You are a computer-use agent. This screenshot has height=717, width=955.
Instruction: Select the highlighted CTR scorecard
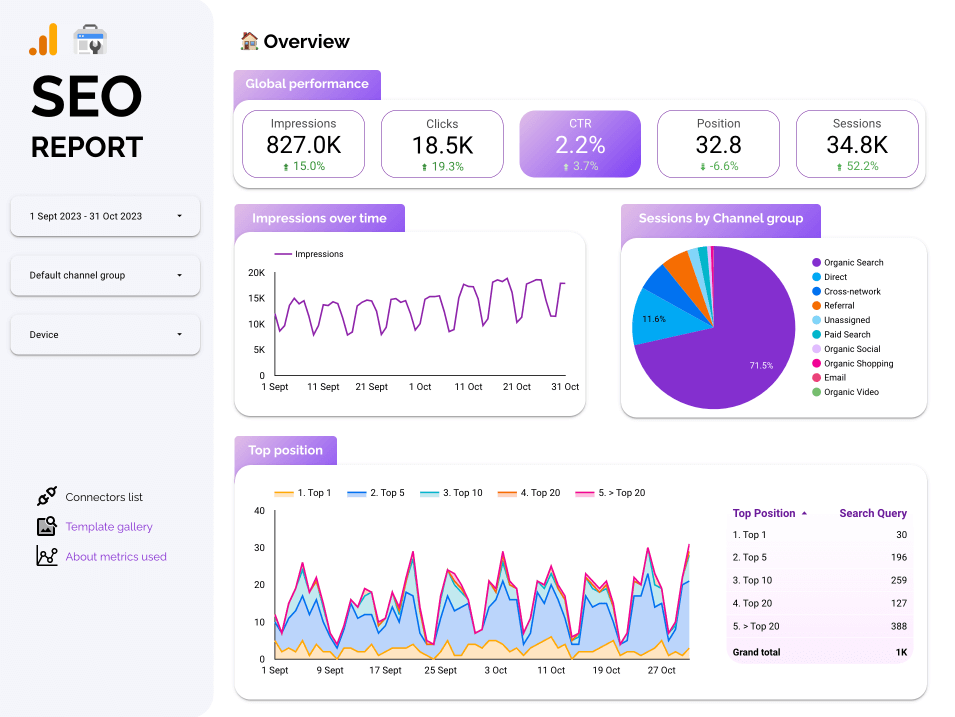click(x=580, y=144)
